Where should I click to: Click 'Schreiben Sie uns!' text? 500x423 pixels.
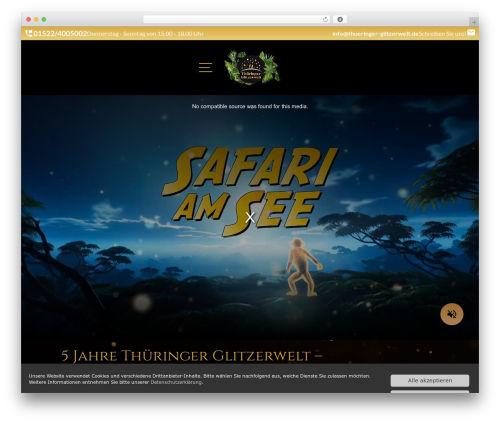pos(442,34)
